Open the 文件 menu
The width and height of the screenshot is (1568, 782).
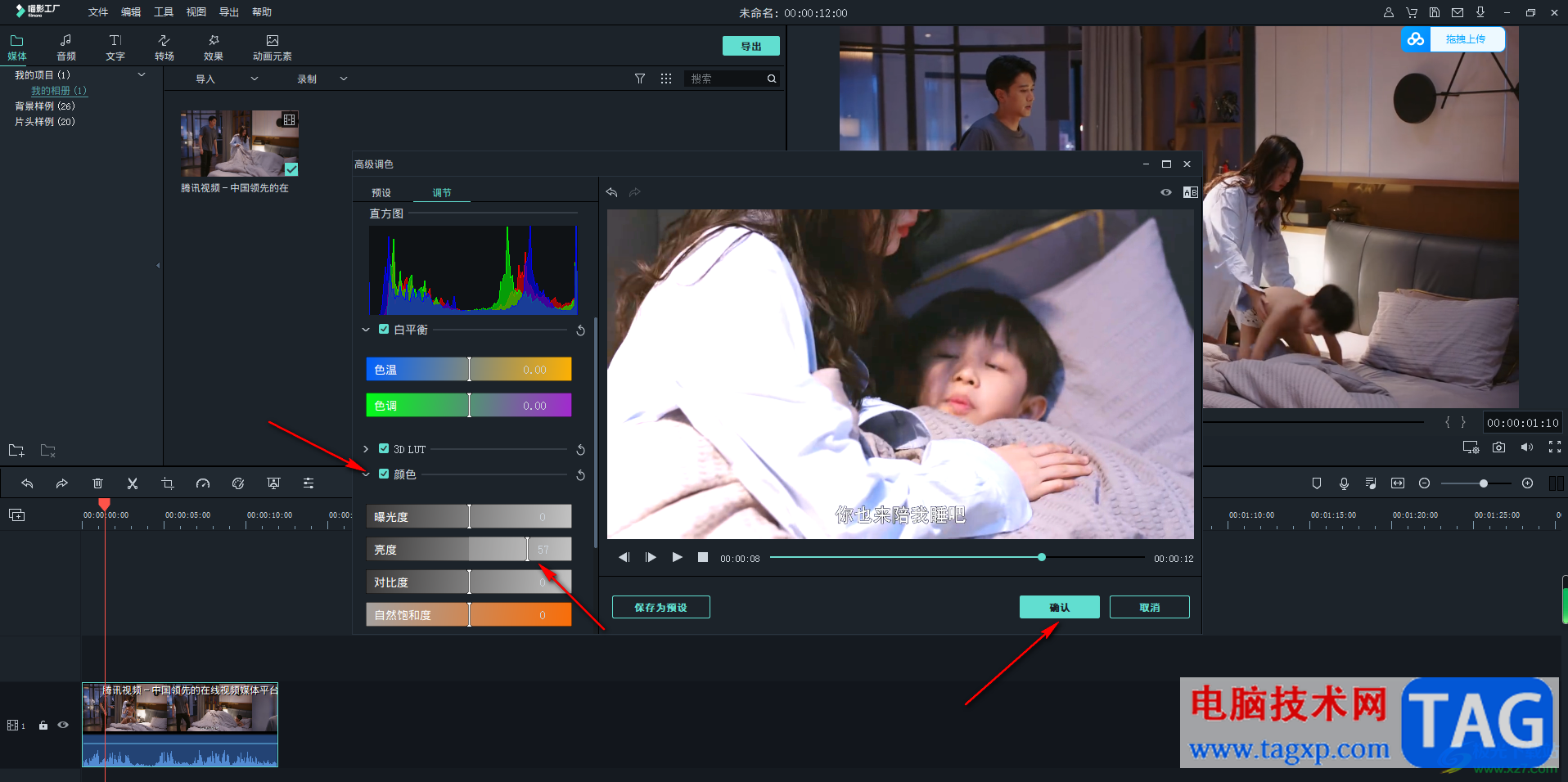point(98,12)
